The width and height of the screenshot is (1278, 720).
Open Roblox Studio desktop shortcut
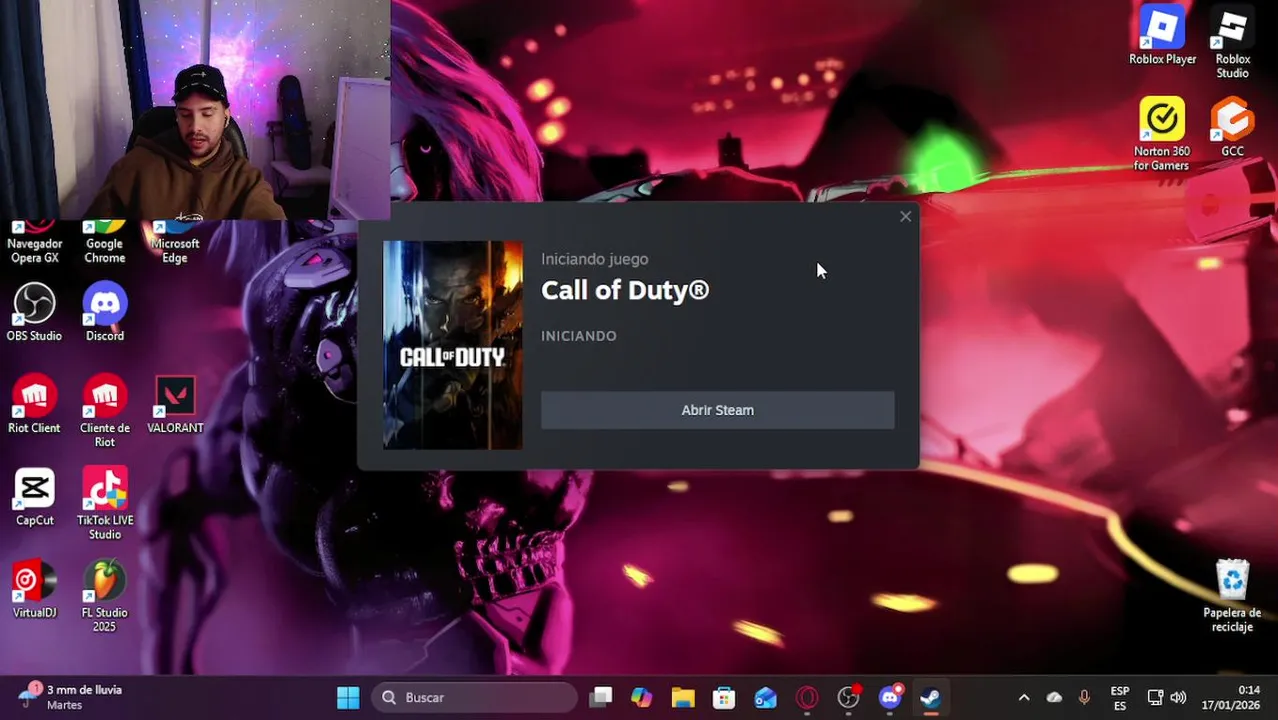[1232, 43]
